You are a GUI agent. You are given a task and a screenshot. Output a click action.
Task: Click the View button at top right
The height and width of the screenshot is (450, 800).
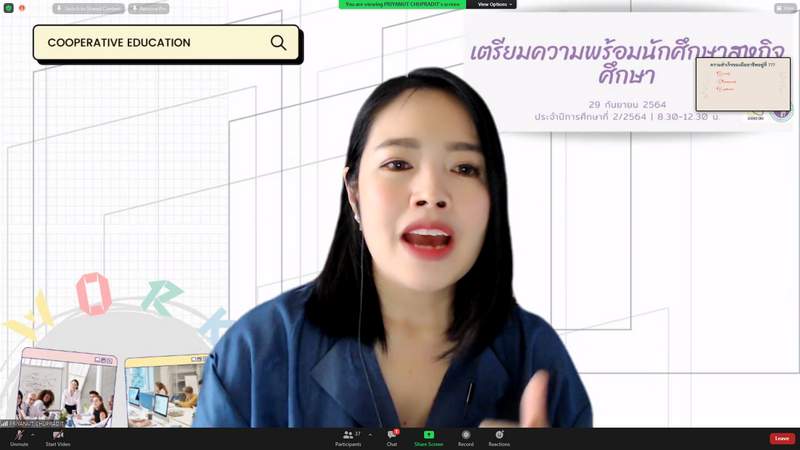[785, 8]
